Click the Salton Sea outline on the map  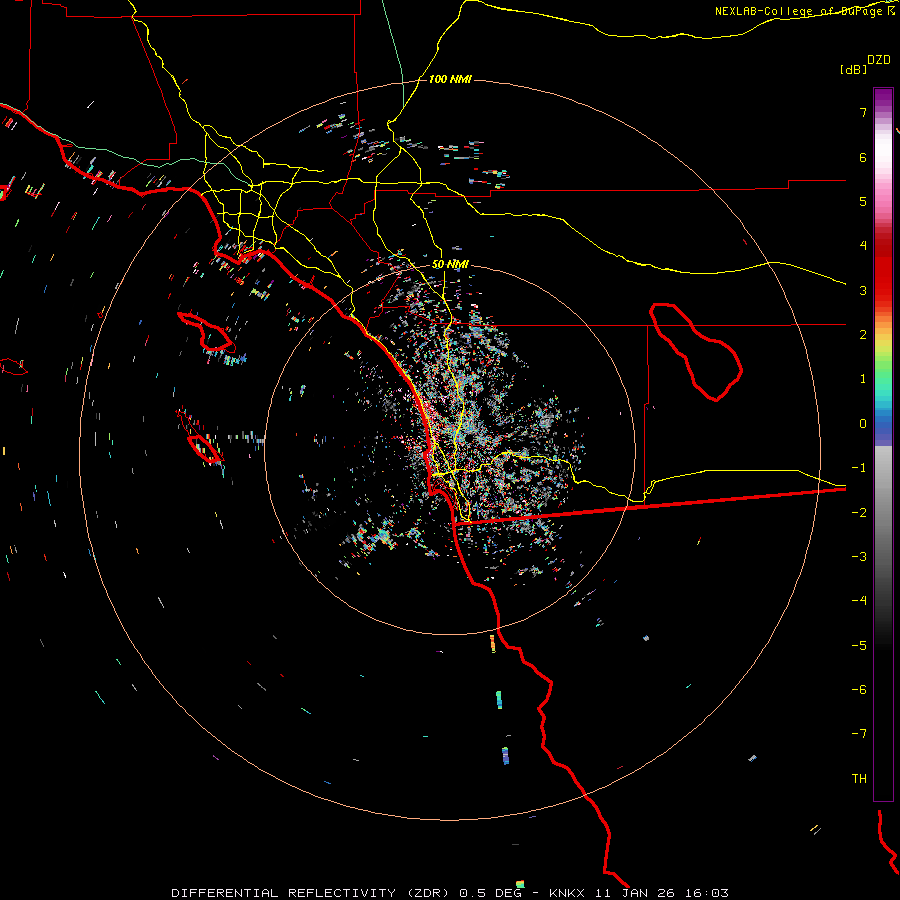696,351
